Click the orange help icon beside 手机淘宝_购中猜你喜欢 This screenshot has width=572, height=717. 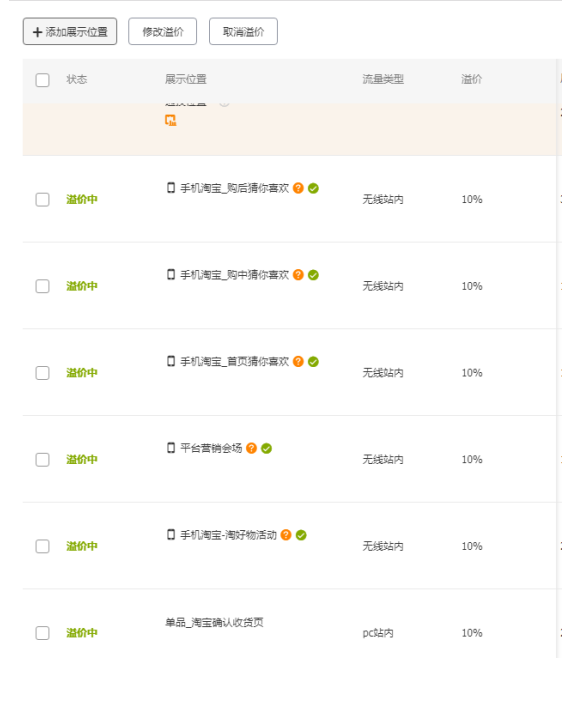click(298, 274)
